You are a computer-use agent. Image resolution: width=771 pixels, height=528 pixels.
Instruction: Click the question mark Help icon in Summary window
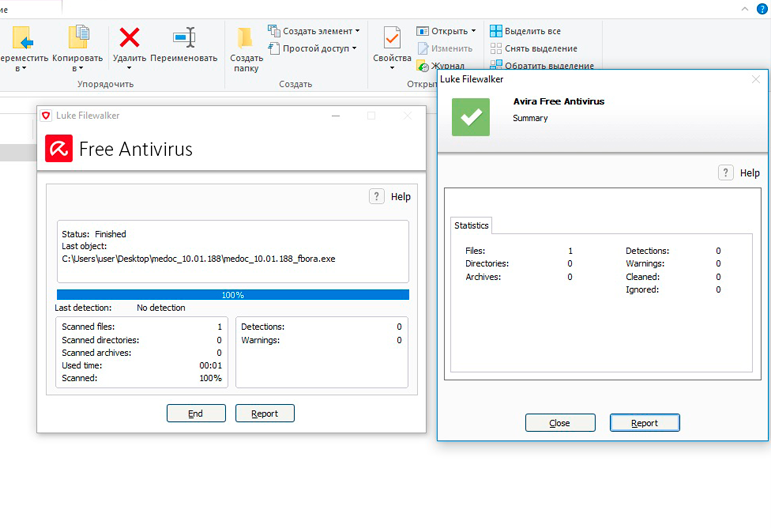tap(726, 173)
